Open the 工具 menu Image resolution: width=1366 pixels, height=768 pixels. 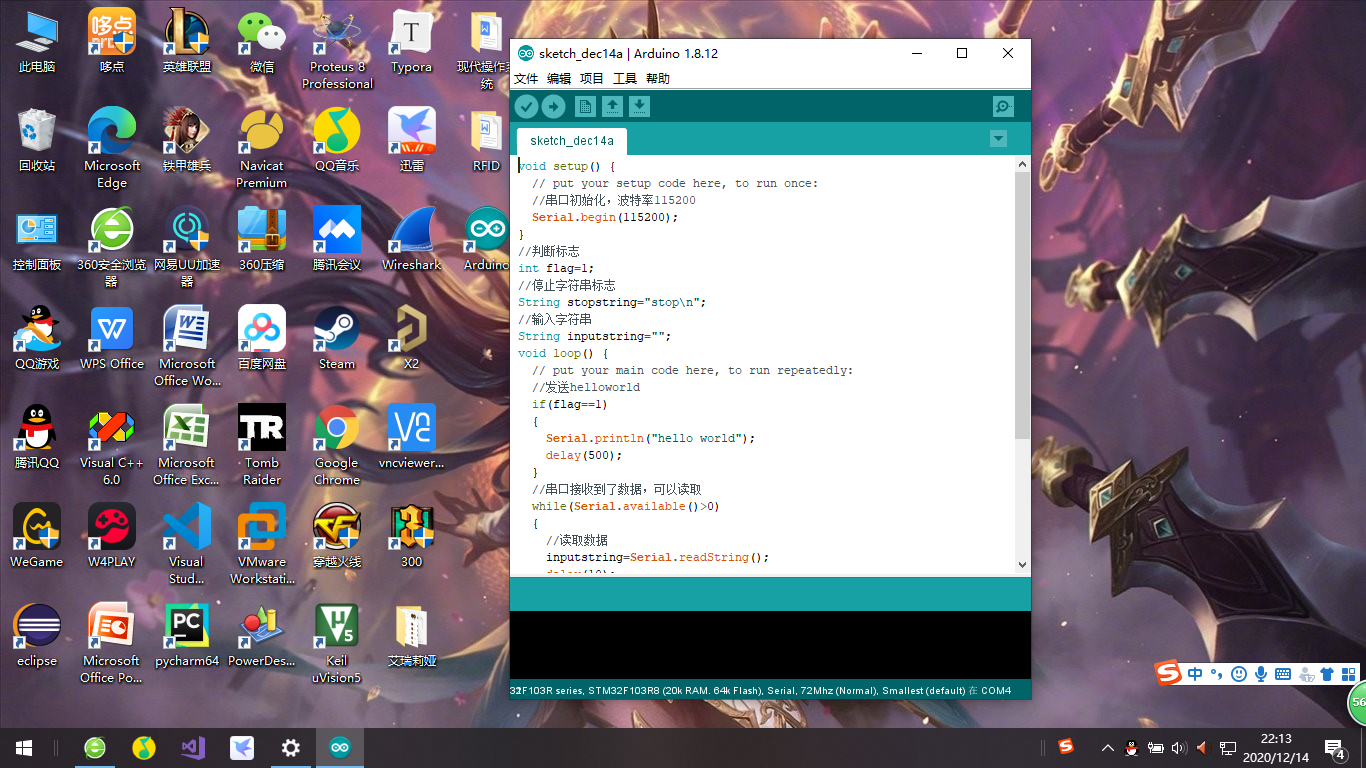[x=625, y=78]
